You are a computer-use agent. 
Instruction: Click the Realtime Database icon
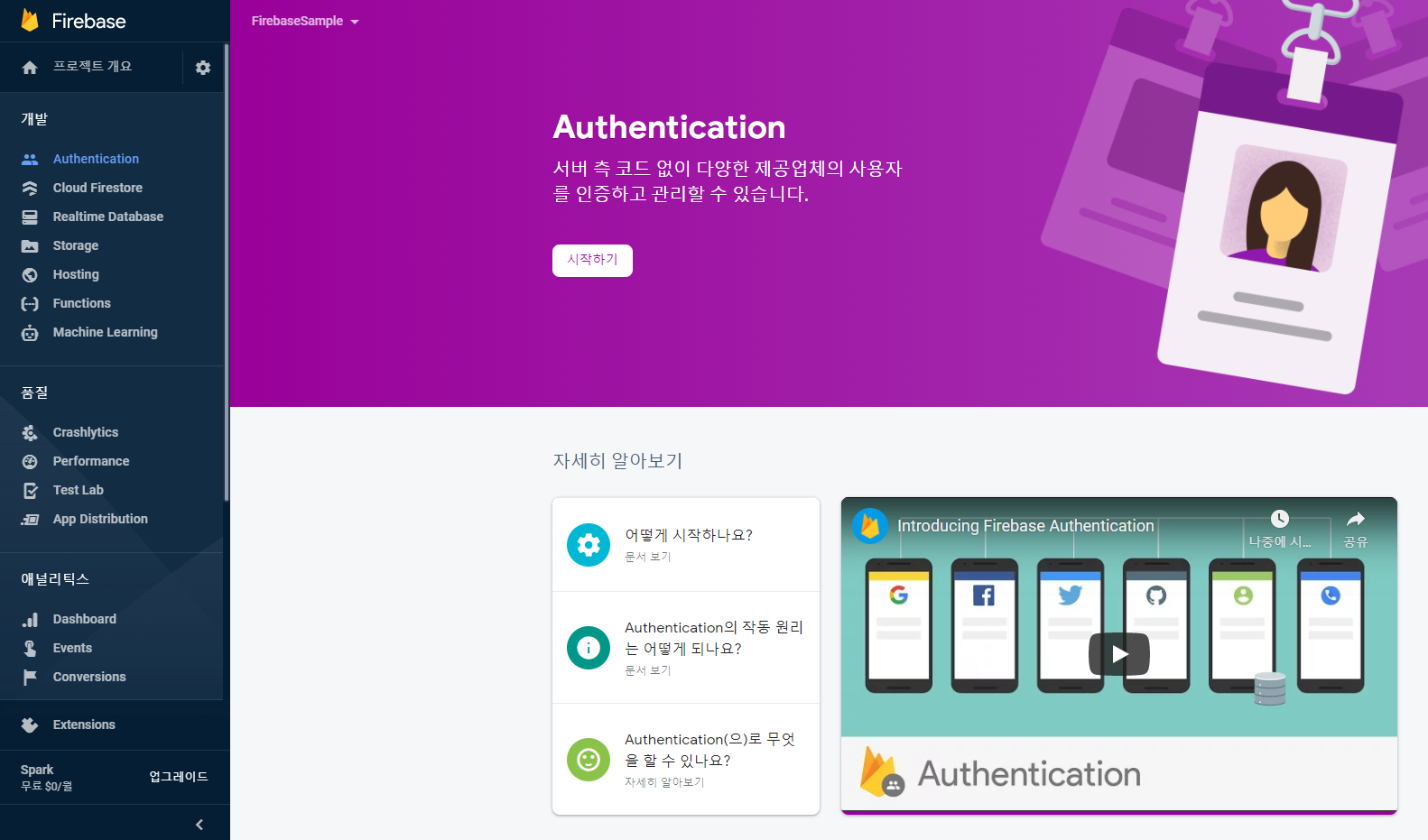tap(30, 217)
